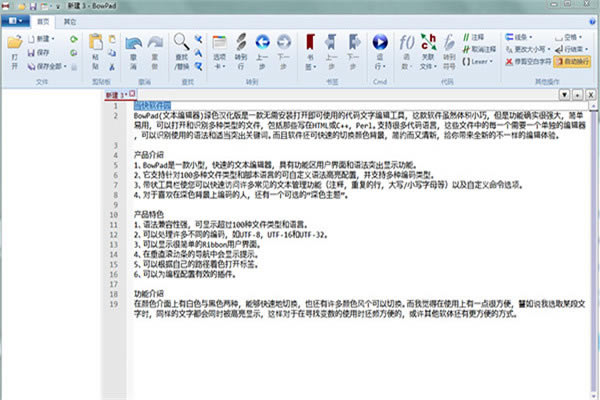The height and width of the screenshot is (400, 600).
Task: Open the 关联文件 dropdown
Action: (428, 51)
